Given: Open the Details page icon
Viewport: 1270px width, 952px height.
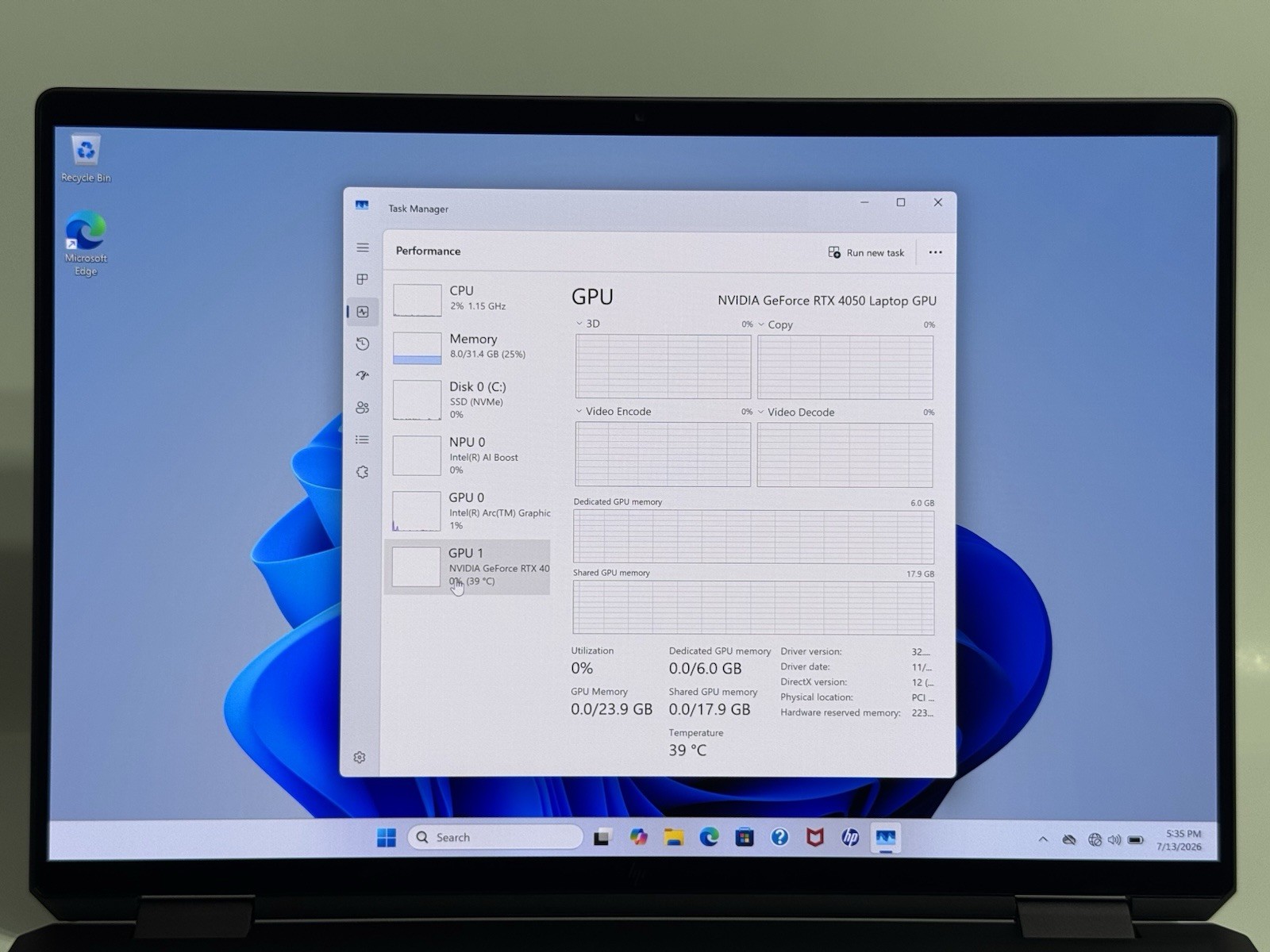Looking at the screenshot, I should pos(363,440).
